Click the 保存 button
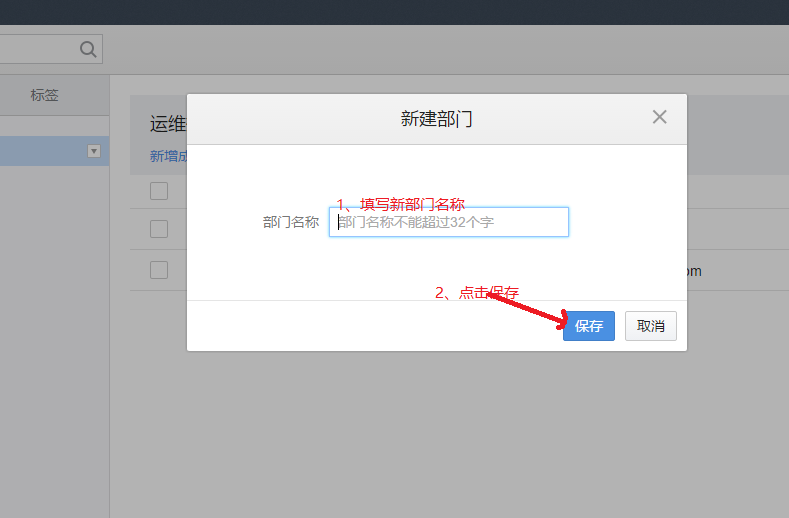 [x=589, y=326]
